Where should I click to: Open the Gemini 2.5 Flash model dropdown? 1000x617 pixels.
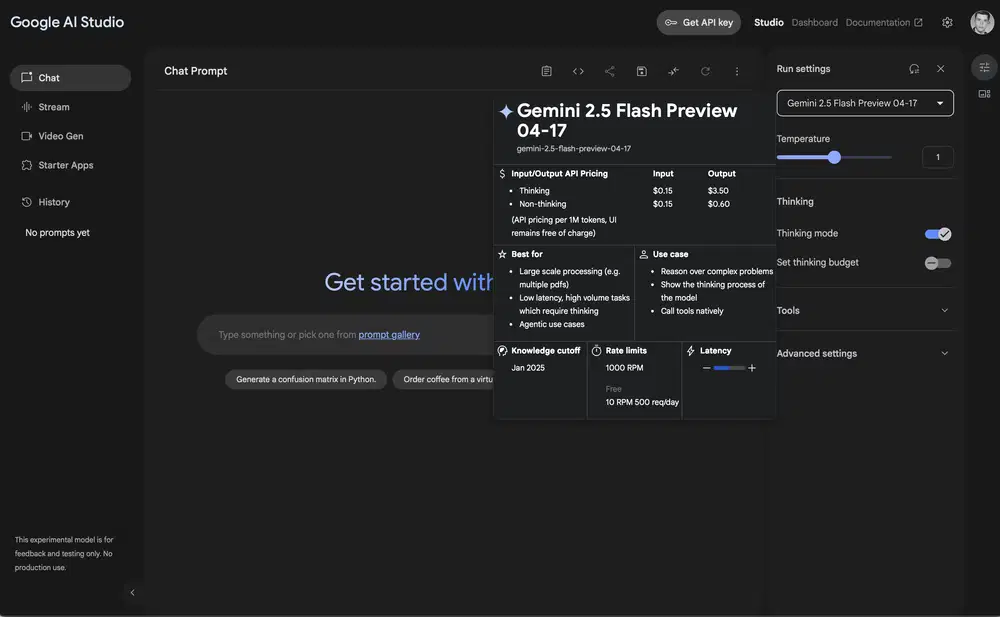click(x=865, y=103)
